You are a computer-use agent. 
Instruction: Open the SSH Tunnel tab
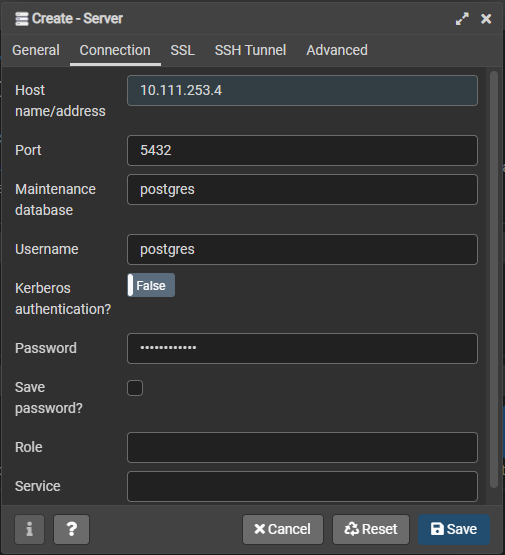(x=250, y=50)
